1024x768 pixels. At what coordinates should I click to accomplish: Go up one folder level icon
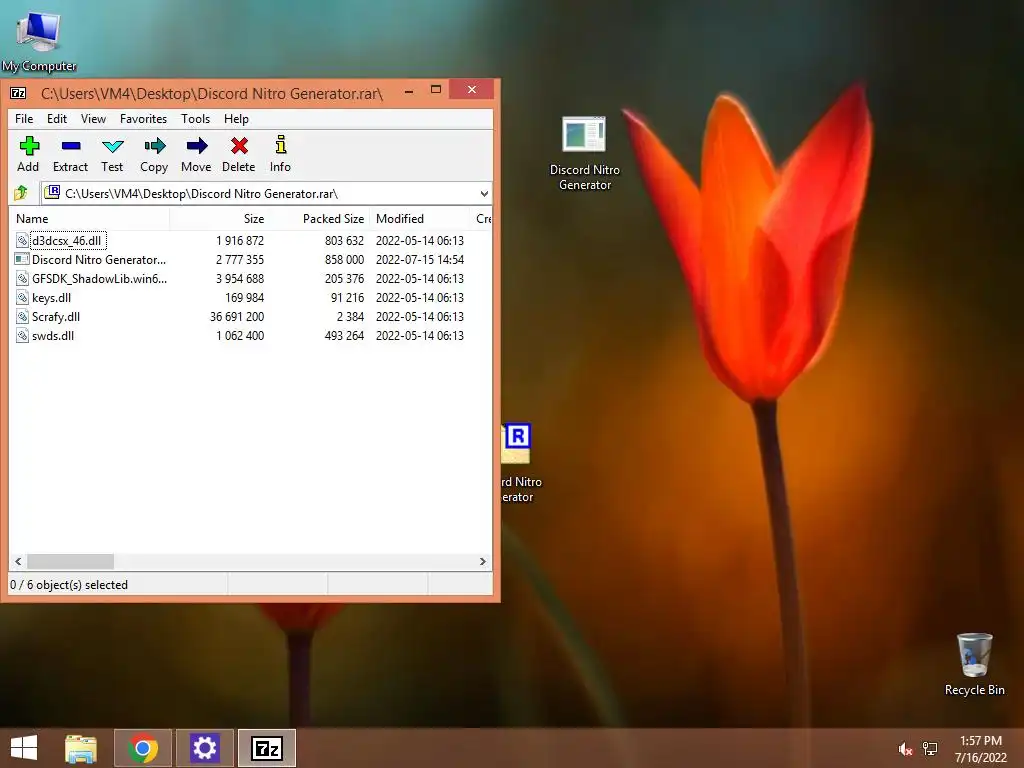coord(21,193)
